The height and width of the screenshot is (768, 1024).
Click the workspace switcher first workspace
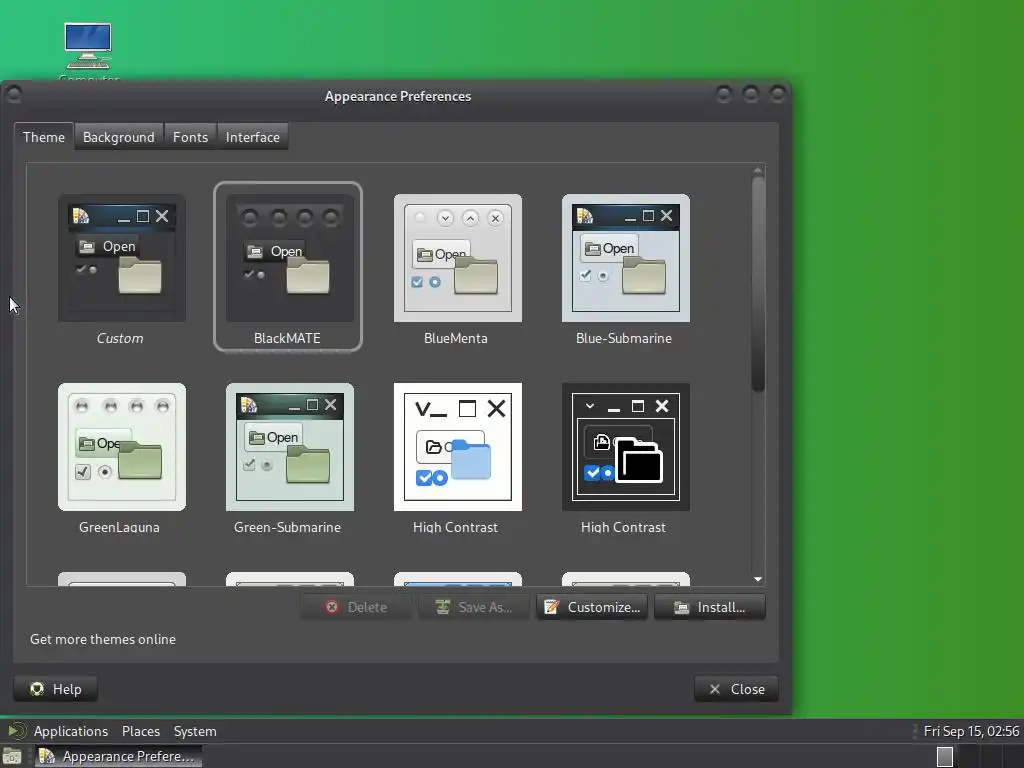[x=945, y=756]
